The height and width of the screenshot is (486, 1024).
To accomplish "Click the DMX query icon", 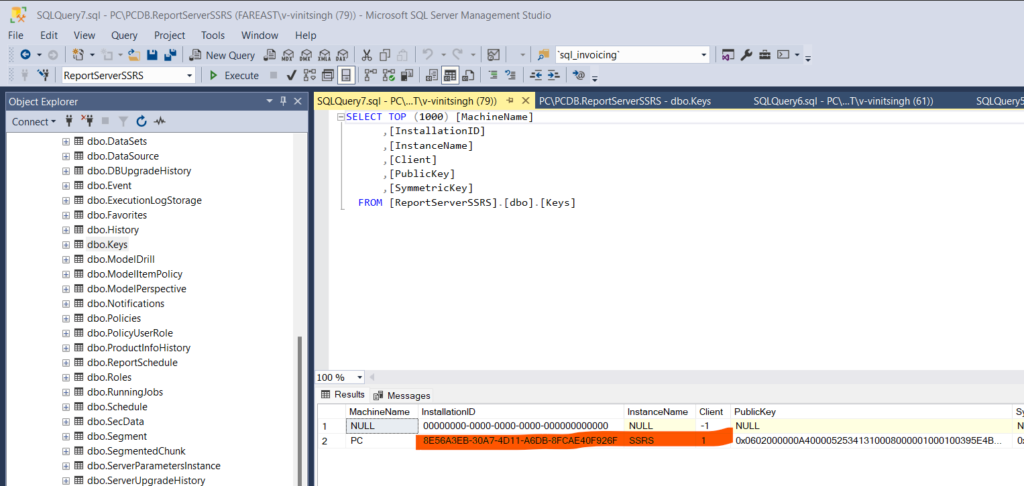I will pyautogui.click(x=305, y=56).
